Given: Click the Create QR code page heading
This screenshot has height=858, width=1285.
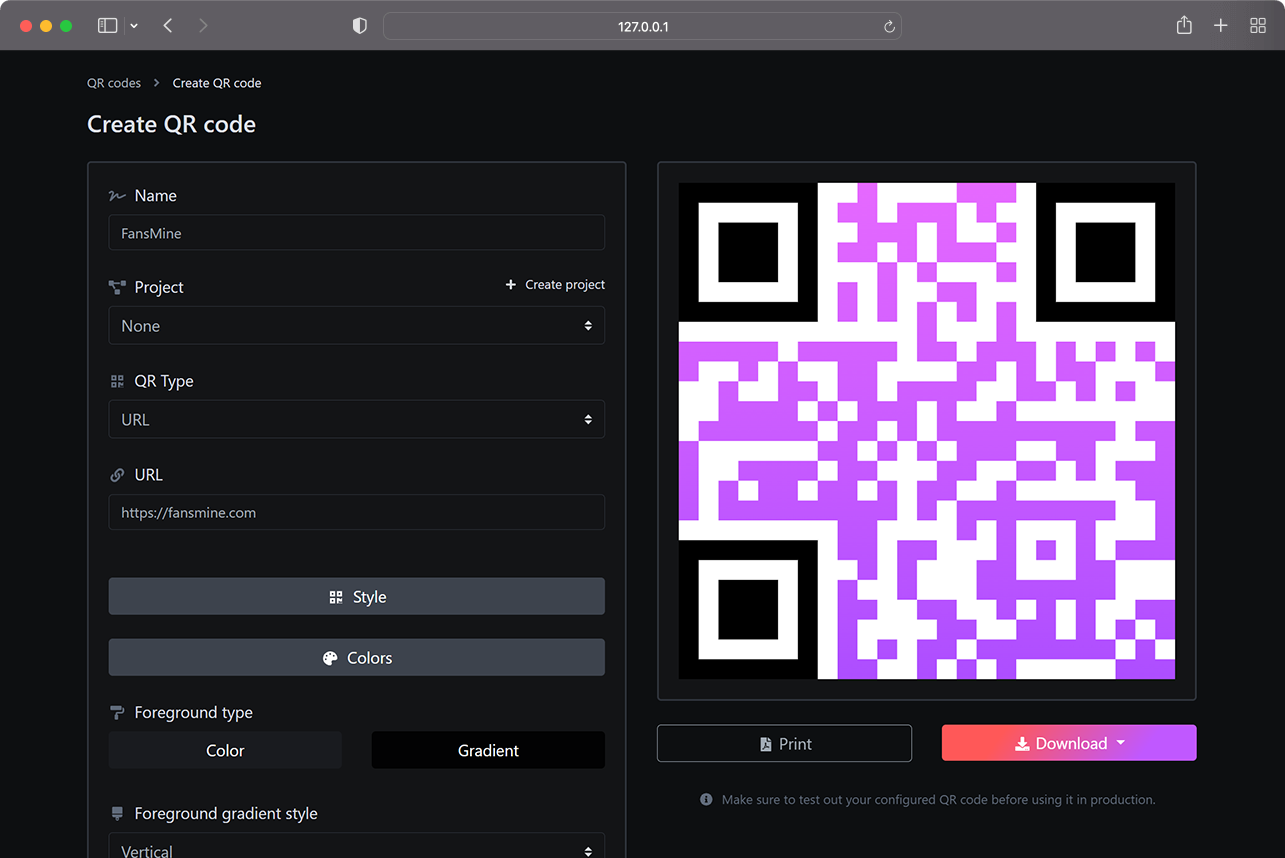Looking at the screenshot, I should click(x=171, y=124).
